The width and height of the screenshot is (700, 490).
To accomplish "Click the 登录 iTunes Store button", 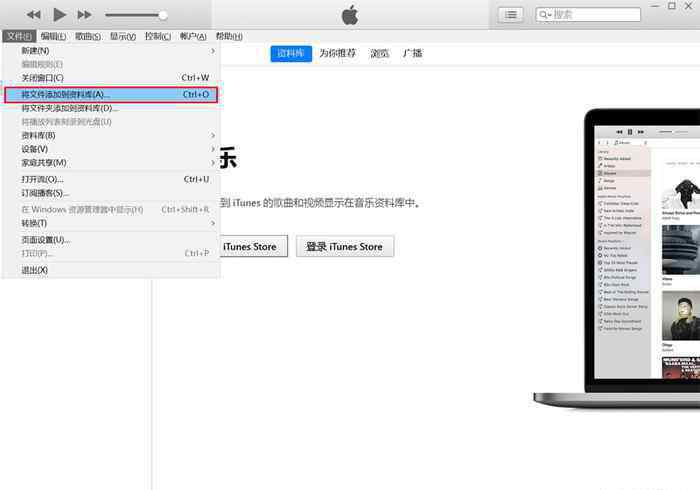I will tap(345, 246).
